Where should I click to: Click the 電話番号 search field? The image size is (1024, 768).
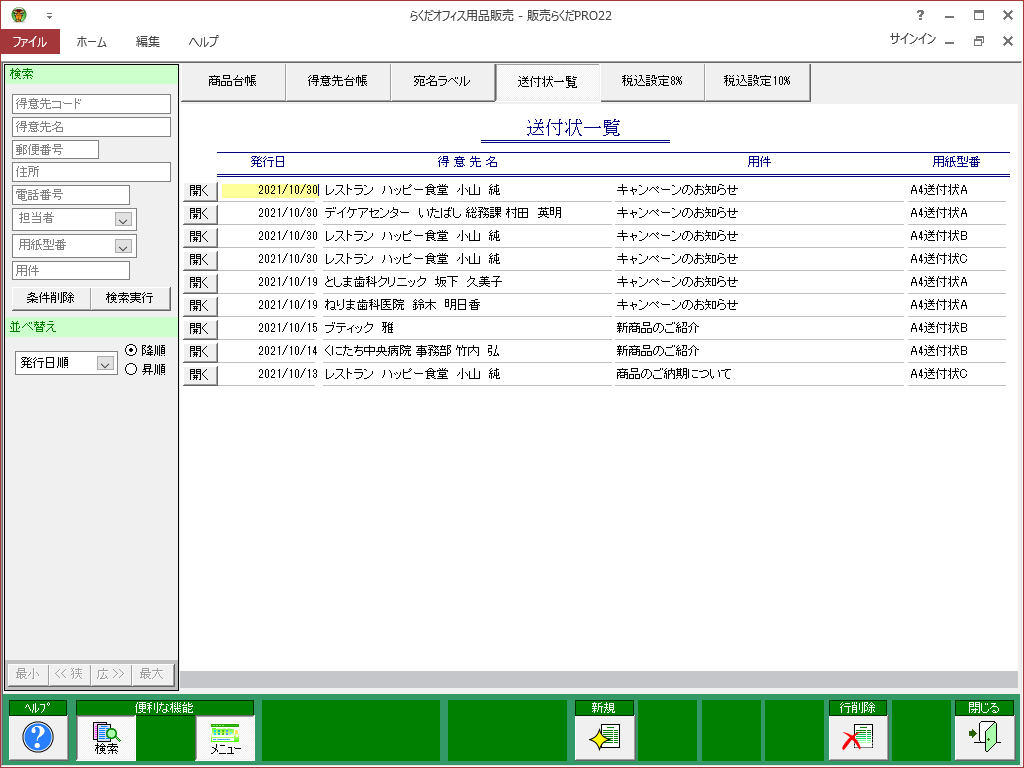pyautogui.click(x=71, y=195)
